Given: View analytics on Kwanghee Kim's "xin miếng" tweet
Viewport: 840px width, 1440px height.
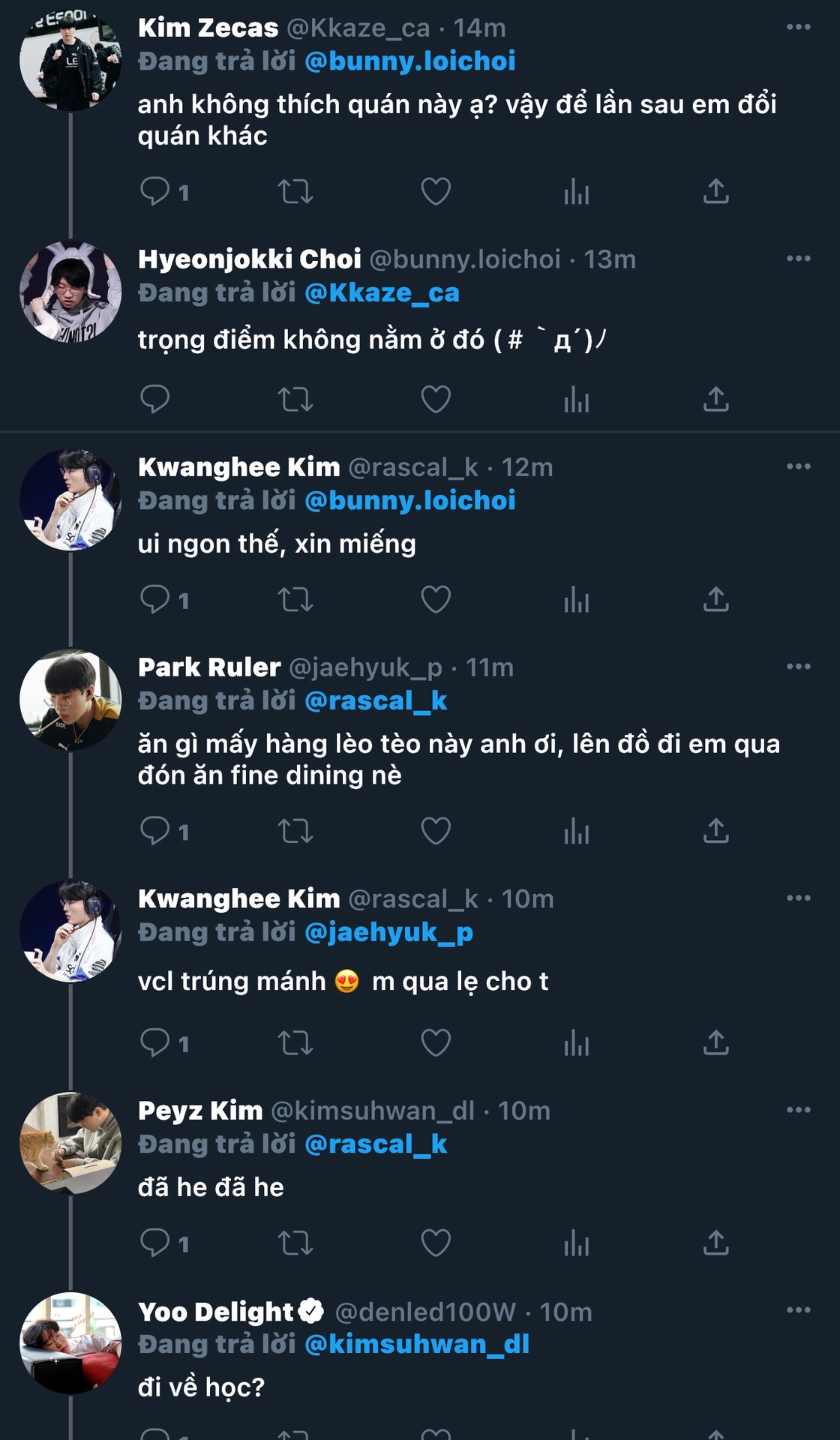Looking at the screenshot, I should [576, 599].
